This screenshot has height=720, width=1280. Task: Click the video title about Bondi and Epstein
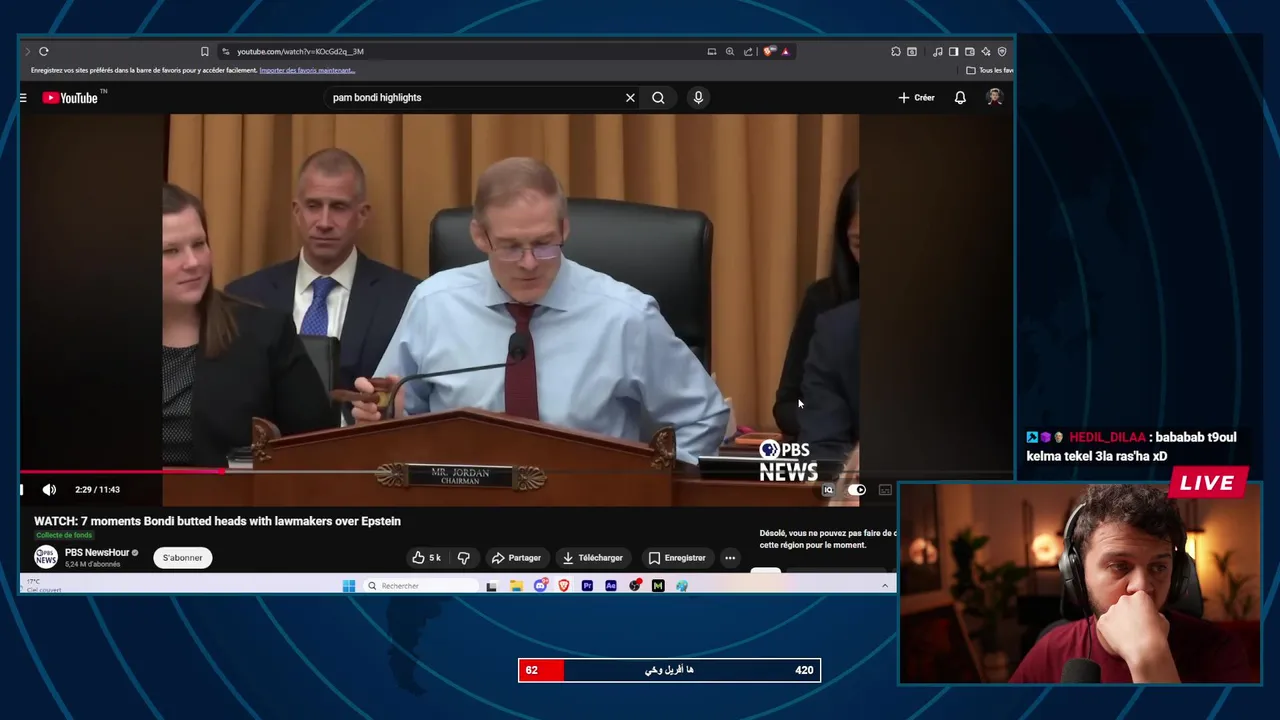click(x=217, y=521)
